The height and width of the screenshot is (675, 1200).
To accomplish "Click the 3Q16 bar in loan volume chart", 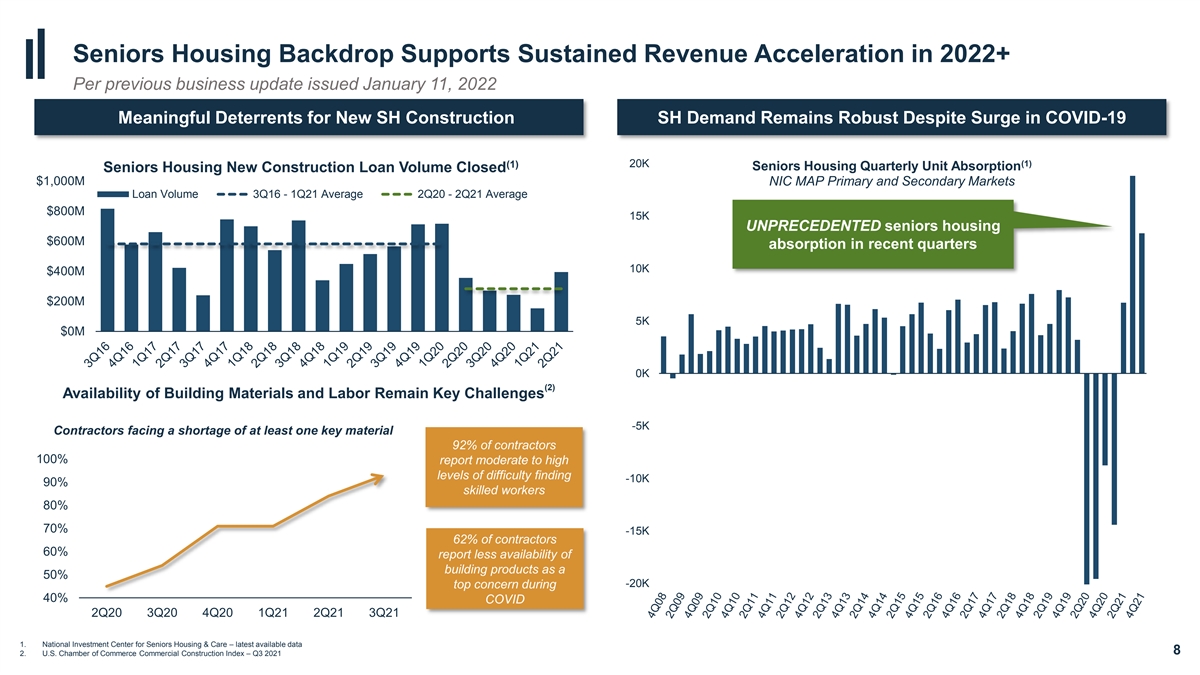I will point(107,269).
